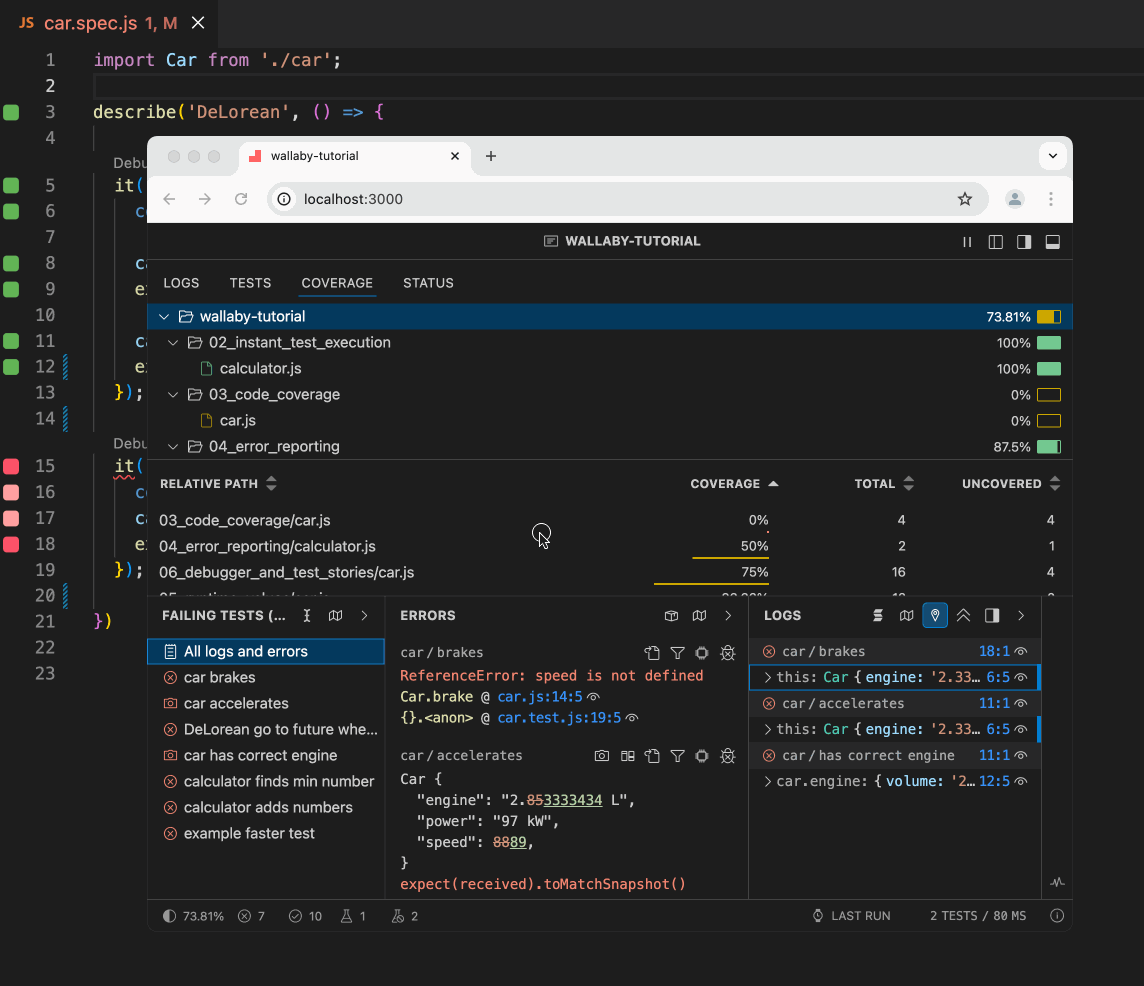Select the 06_debugger_and_test_stories/car.js row
This screenshot has width=1144, height=986.
(609, 572)
